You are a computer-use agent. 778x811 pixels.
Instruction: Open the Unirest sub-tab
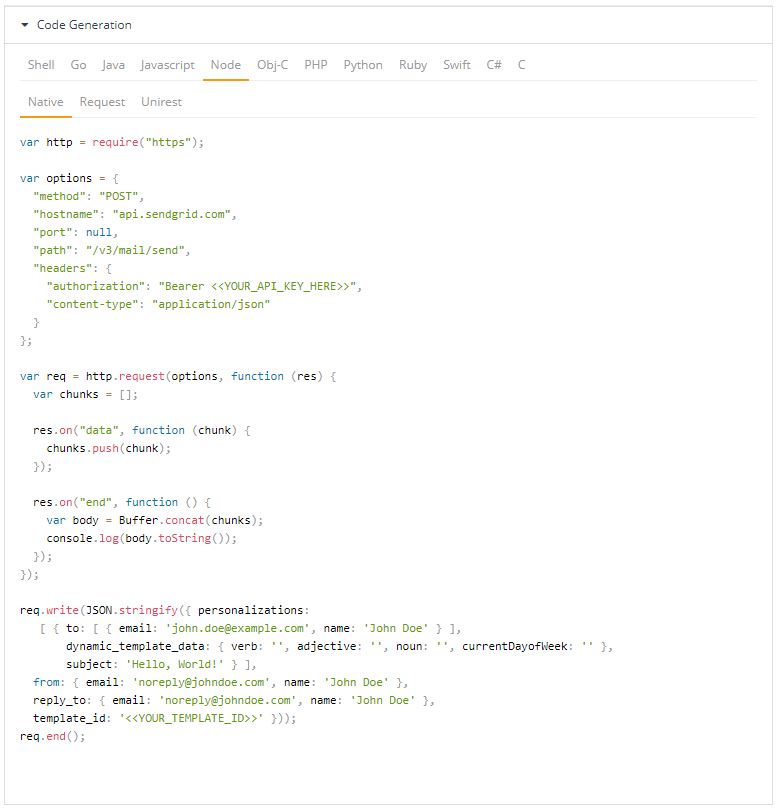pyautogui.click(x=161, y=102)
